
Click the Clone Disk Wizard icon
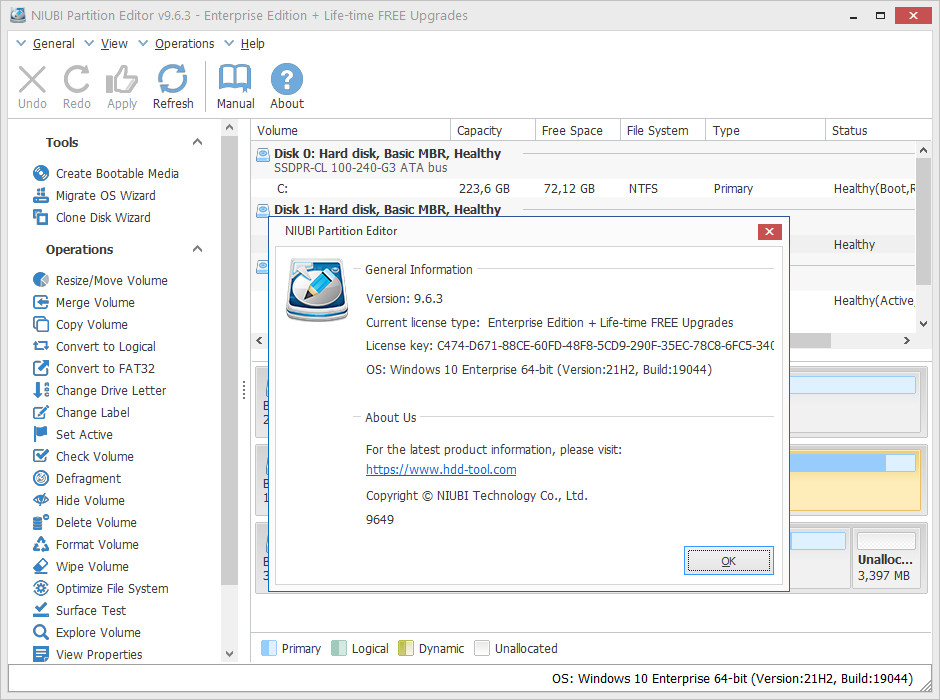pos(41,217)
